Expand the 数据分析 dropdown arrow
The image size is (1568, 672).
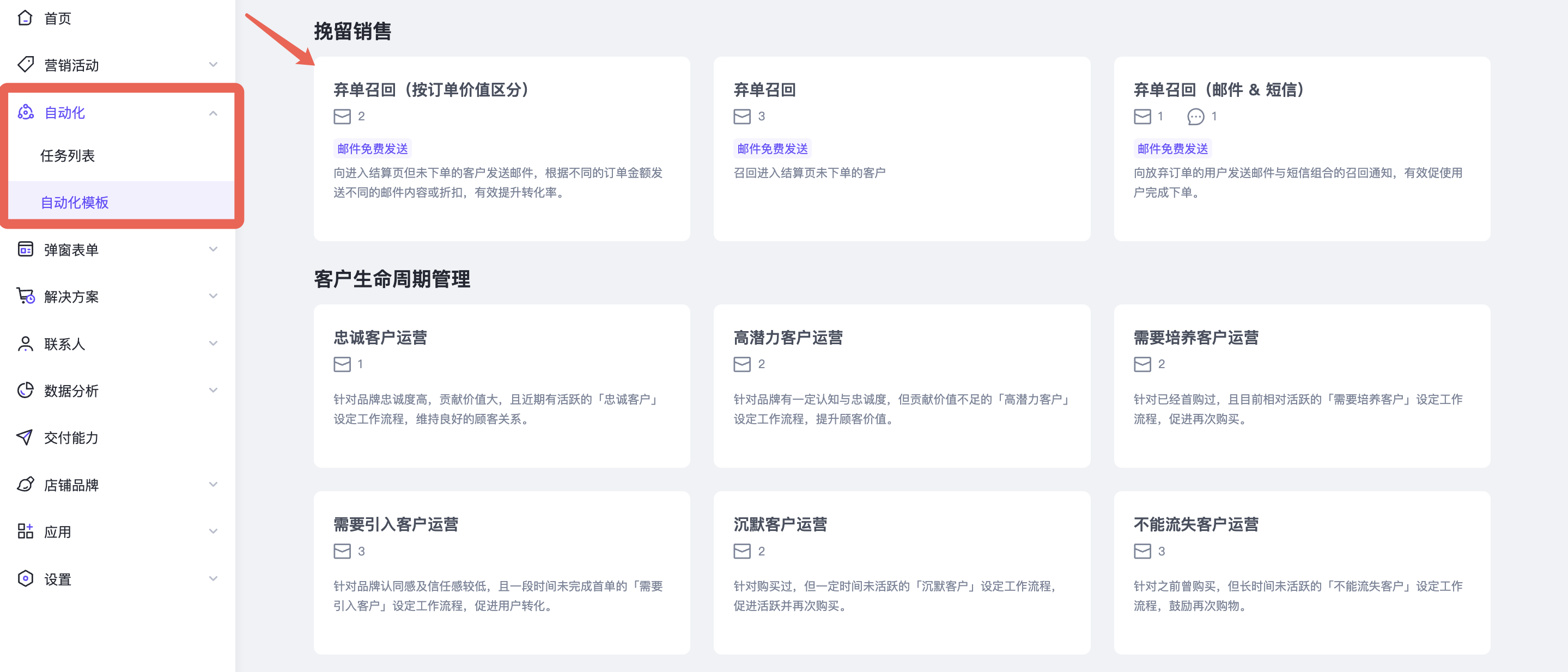[x=213, y=390]
